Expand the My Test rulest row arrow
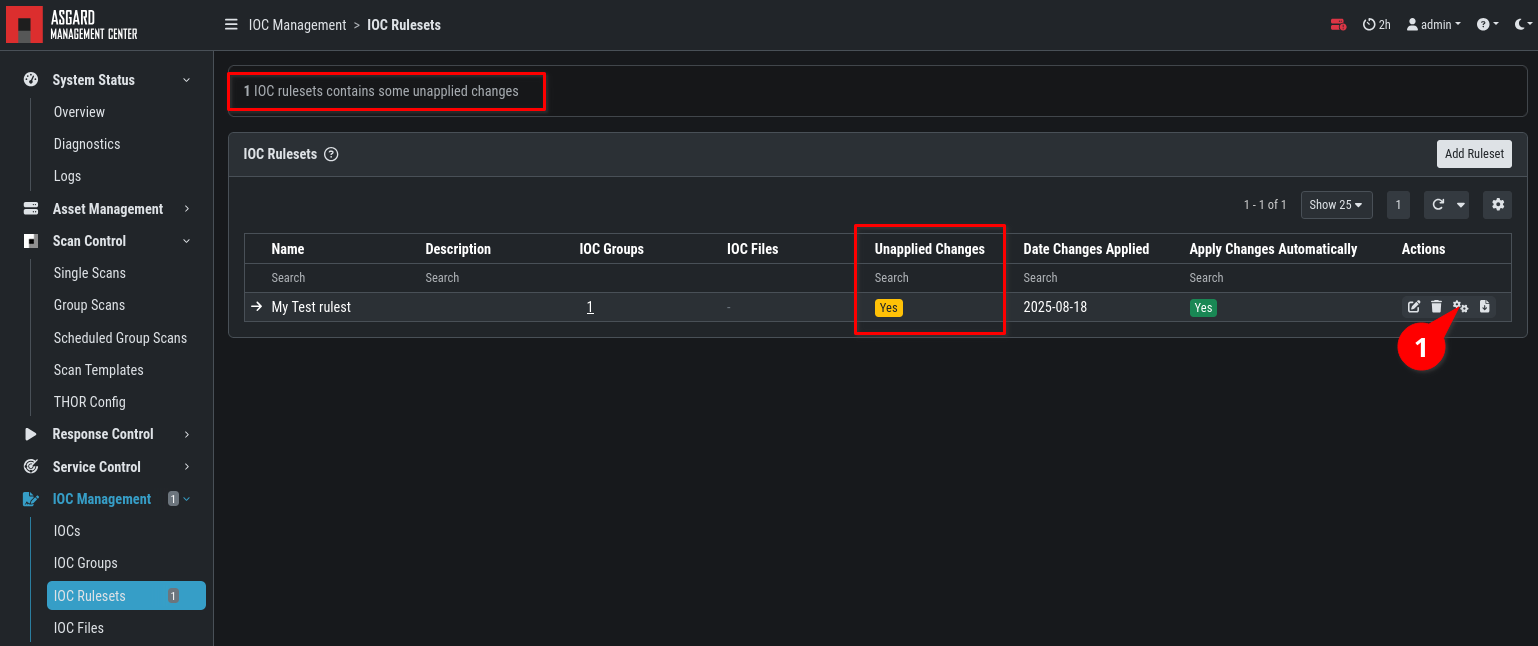 257,307
